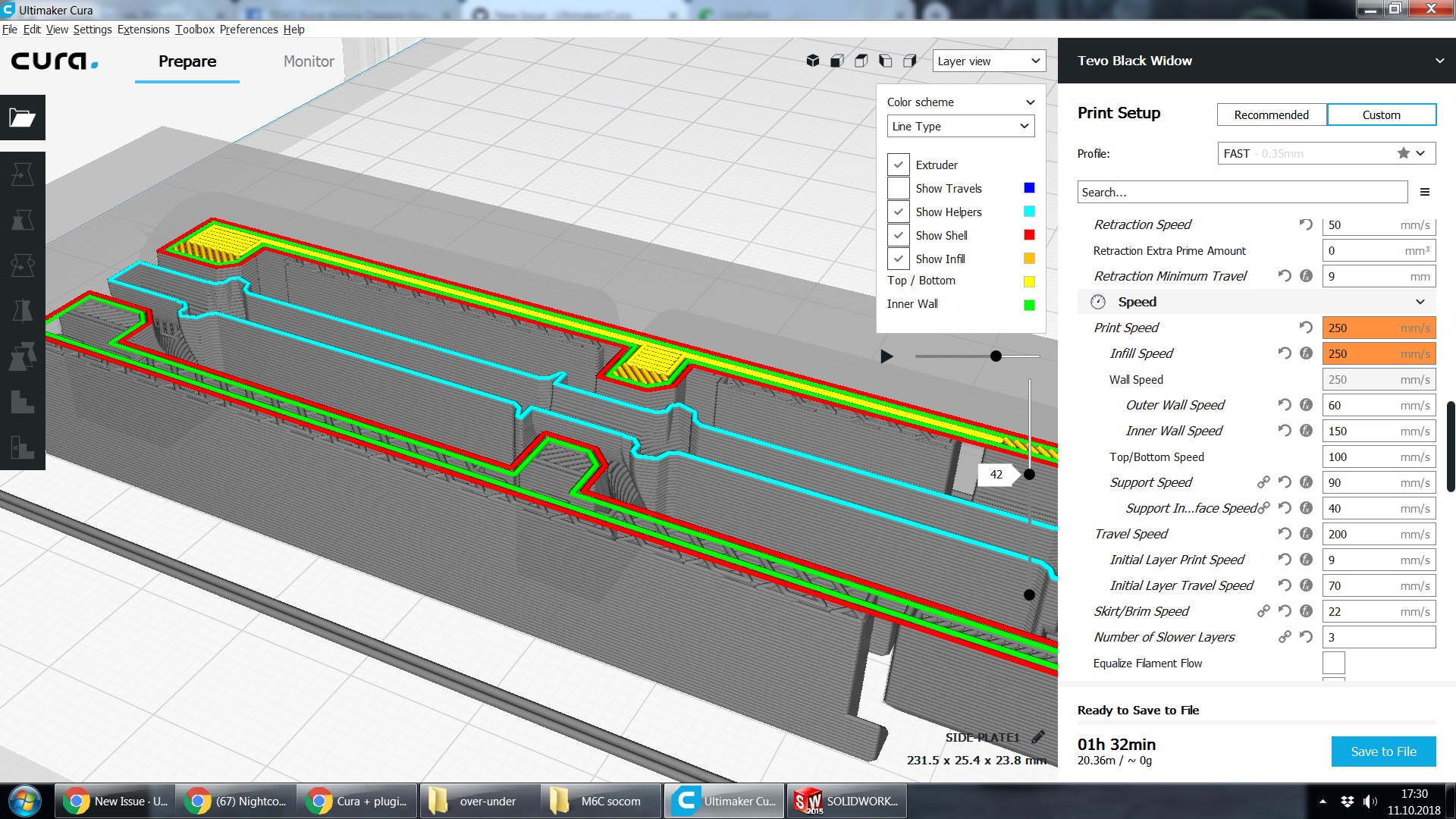Switch to top camera view
The image size is (1456, 819).
point(861,61)
